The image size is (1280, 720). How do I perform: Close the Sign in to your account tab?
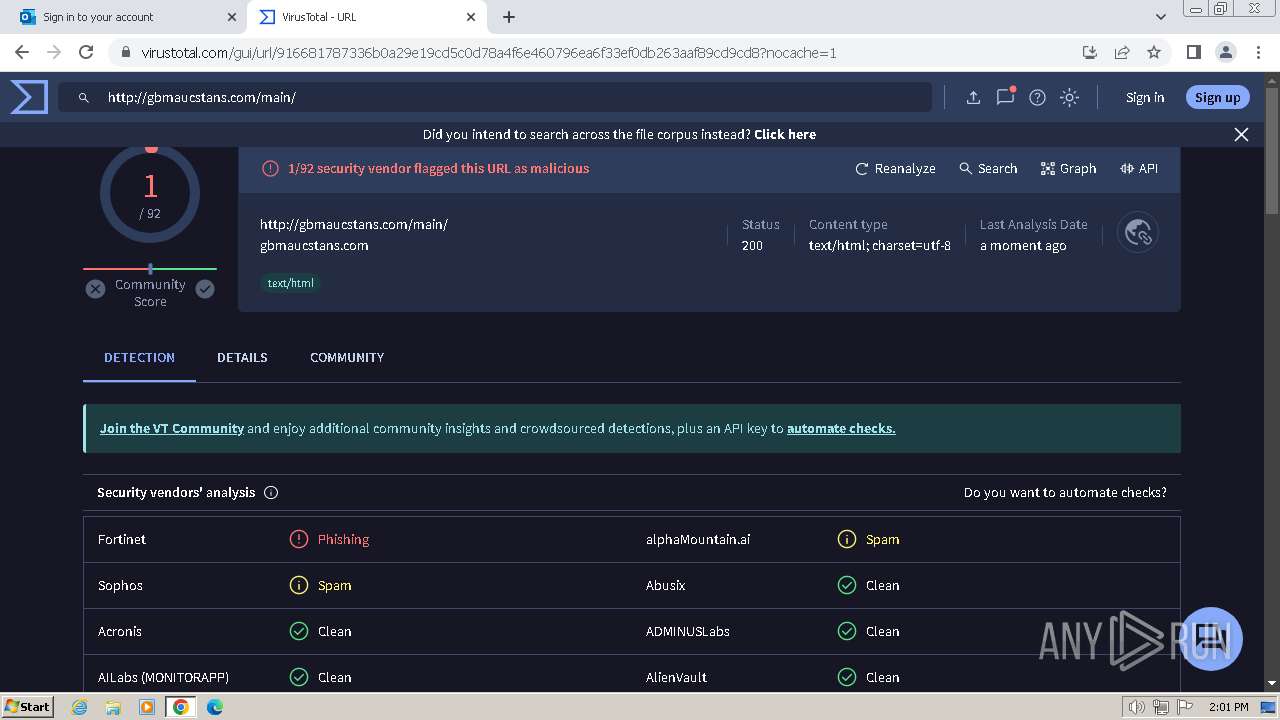[232, 17]
